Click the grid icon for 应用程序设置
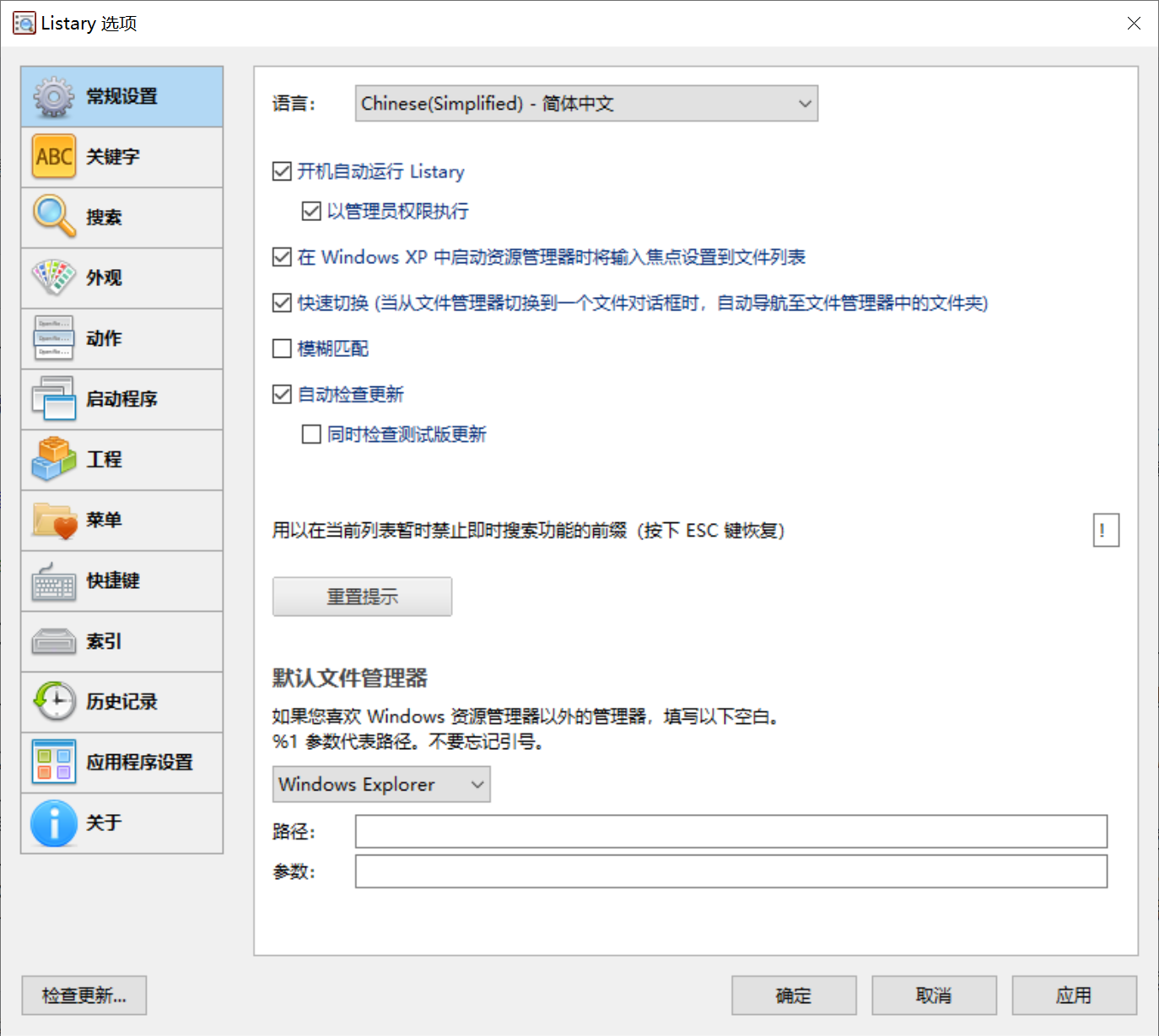Viewport: 1159px width, 1036px height. click(x=54, y=762)
